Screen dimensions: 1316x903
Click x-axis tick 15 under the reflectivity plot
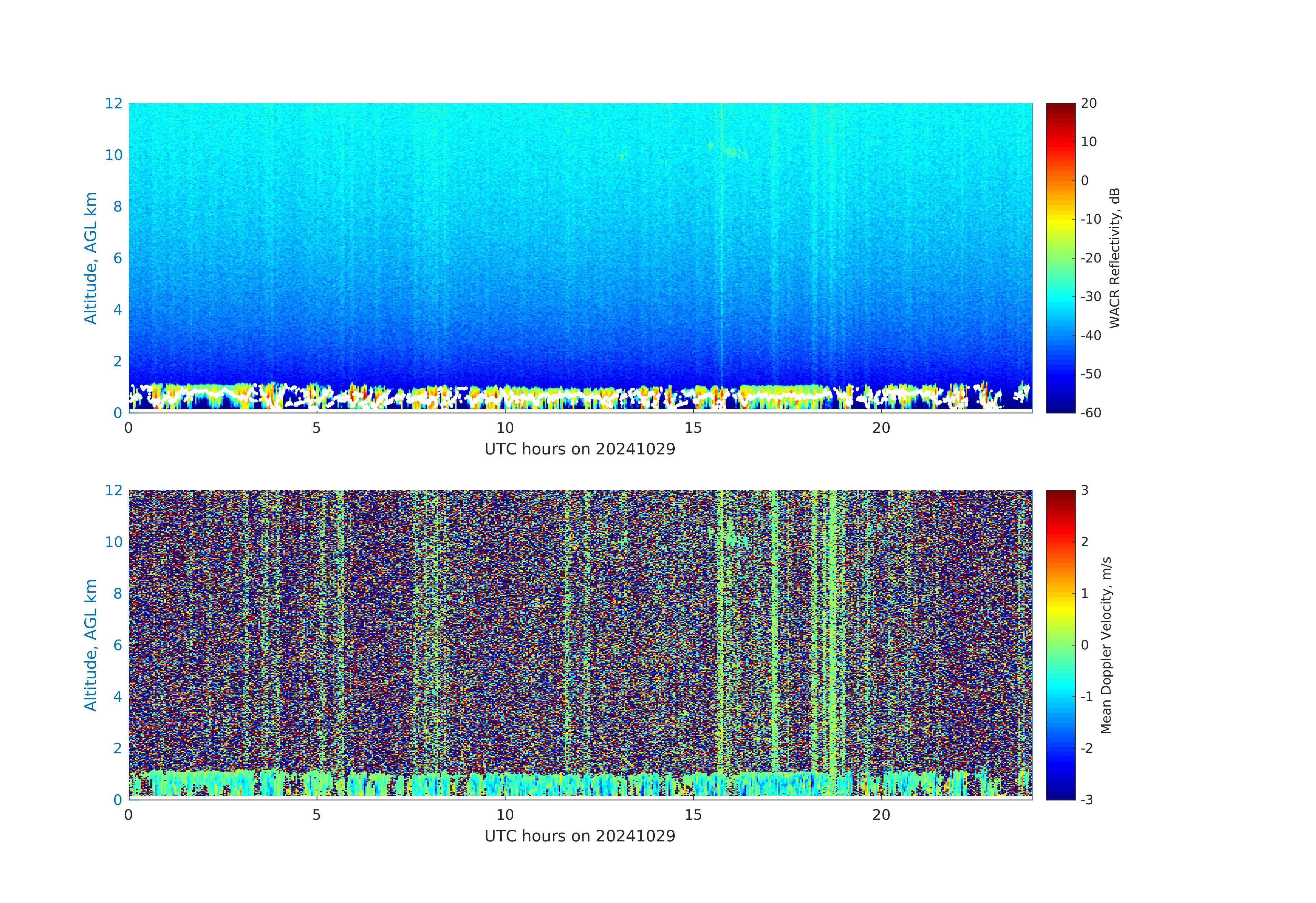(693, 428)
